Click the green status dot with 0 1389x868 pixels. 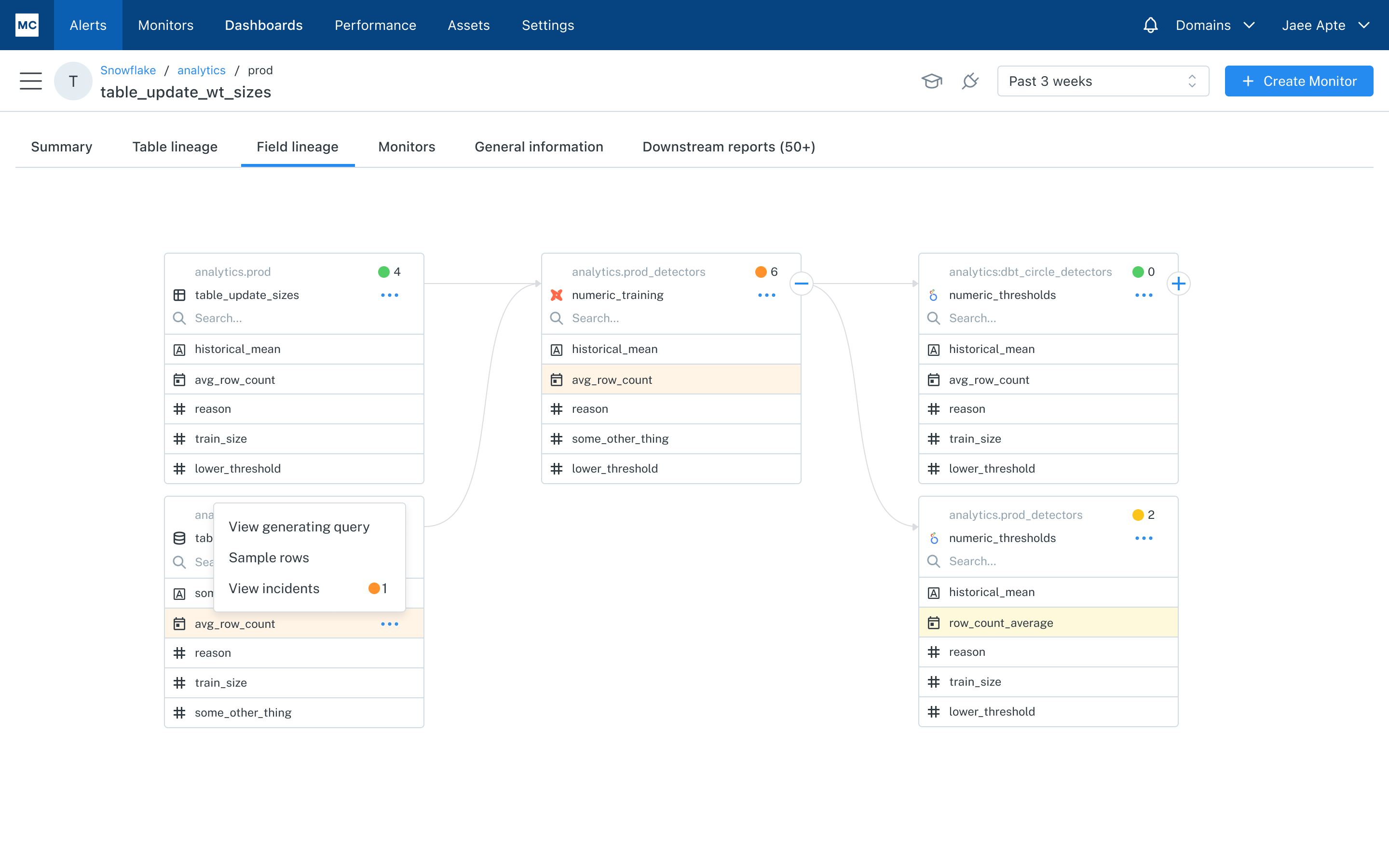[x=1138, y=271]
